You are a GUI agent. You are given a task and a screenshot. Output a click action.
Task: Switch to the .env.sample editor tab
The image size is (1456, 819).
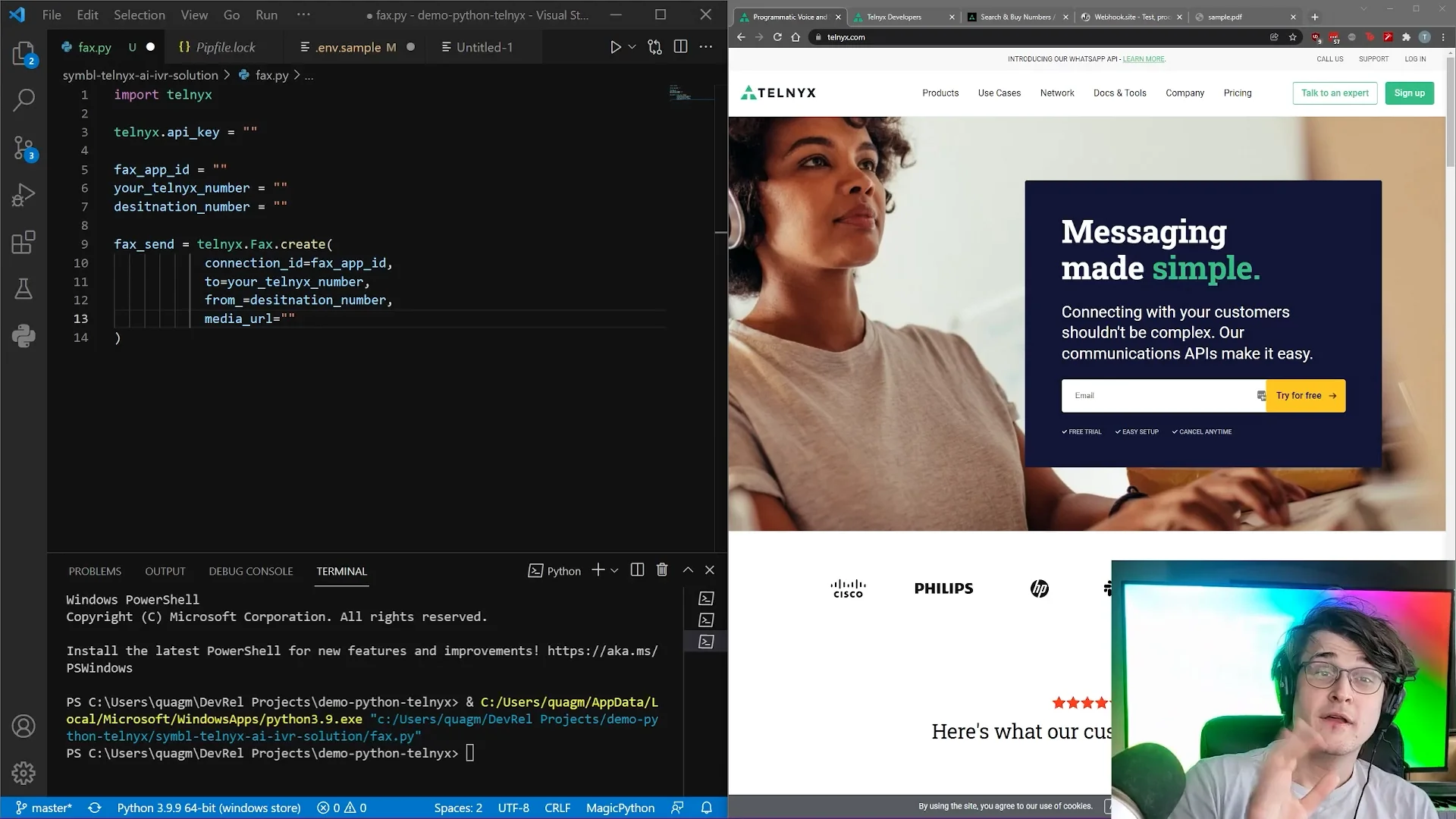click(348, 47)
